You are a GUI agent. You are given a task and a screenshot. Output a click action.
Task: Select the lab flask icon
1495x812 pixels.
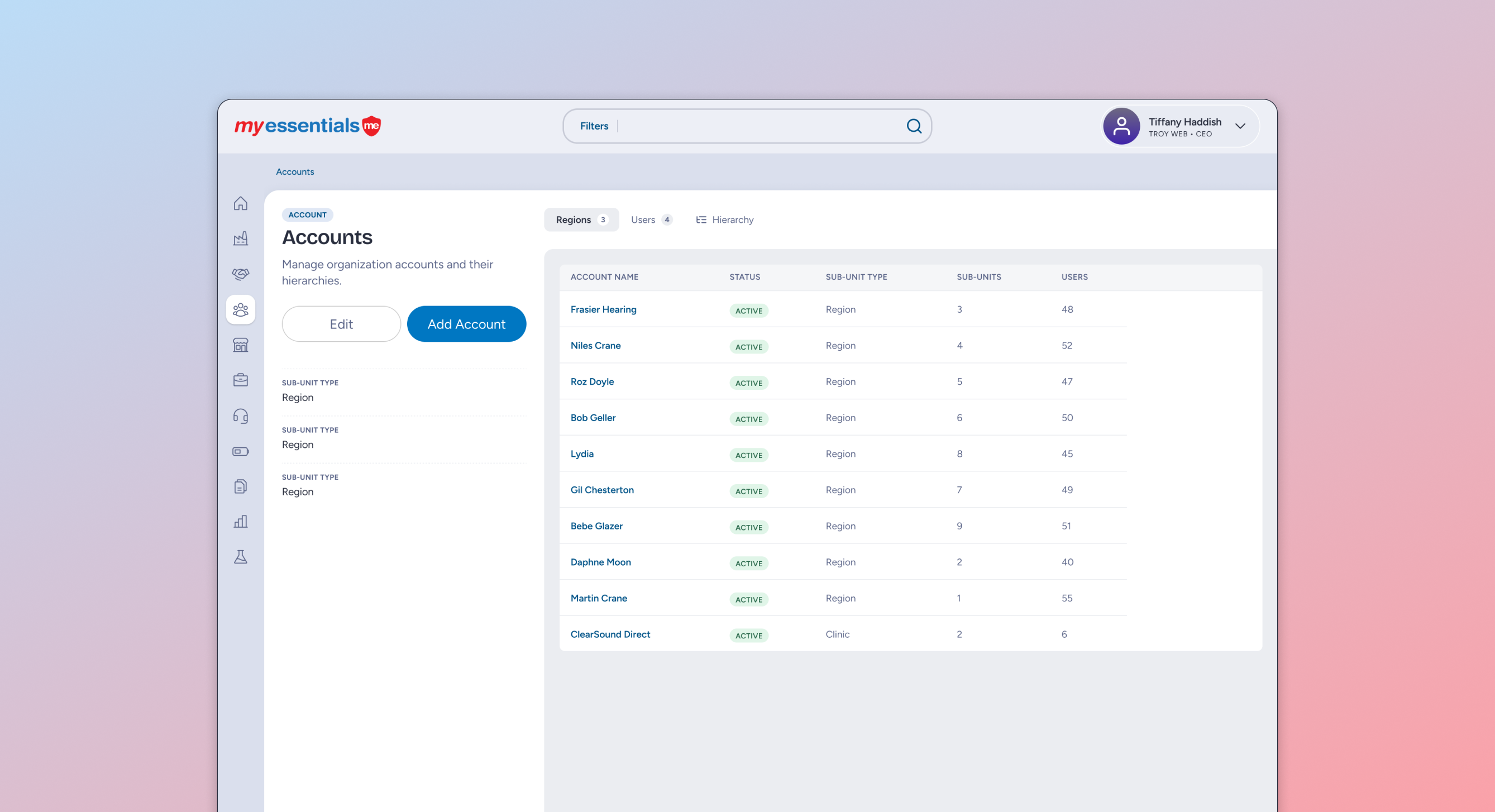click(x=240, y=557)
